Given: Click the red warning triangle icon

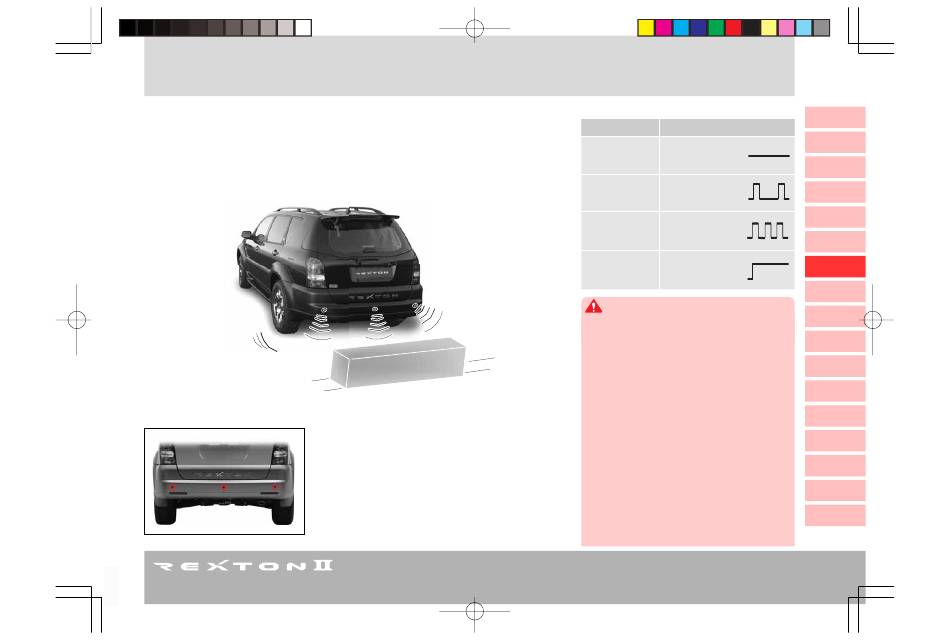Looking at the screenshot, I should coord(593,306).
